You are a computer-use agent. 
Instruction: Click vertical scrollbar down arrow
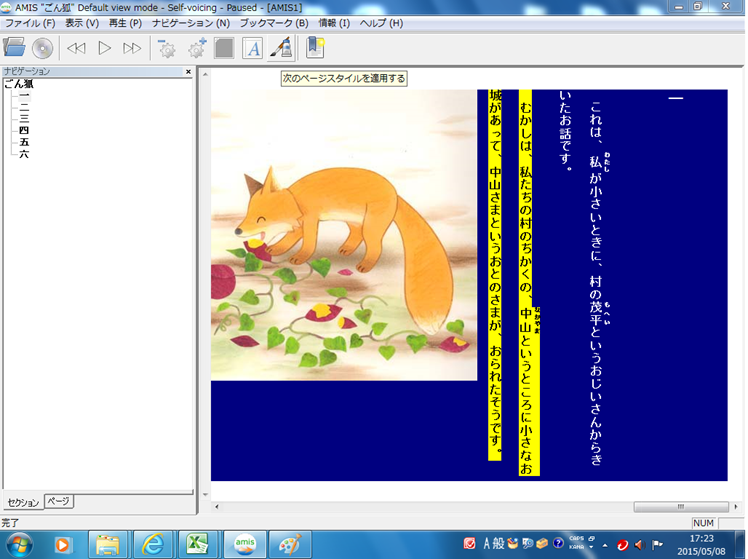205,494
